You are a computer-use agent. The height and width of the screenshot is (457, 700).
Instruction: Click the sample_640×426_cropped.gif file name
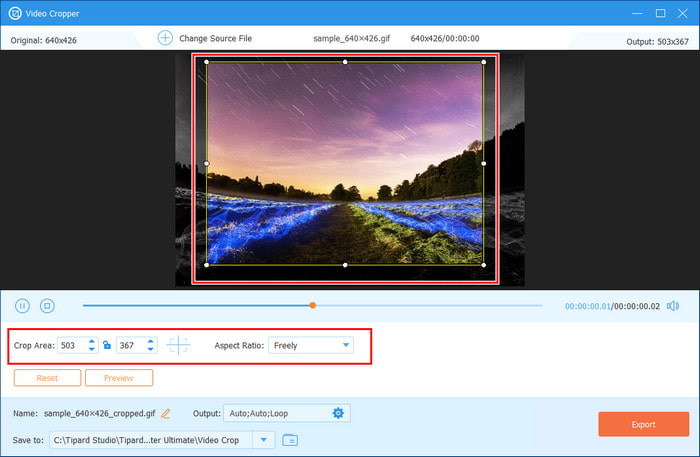tap(100, 413)
